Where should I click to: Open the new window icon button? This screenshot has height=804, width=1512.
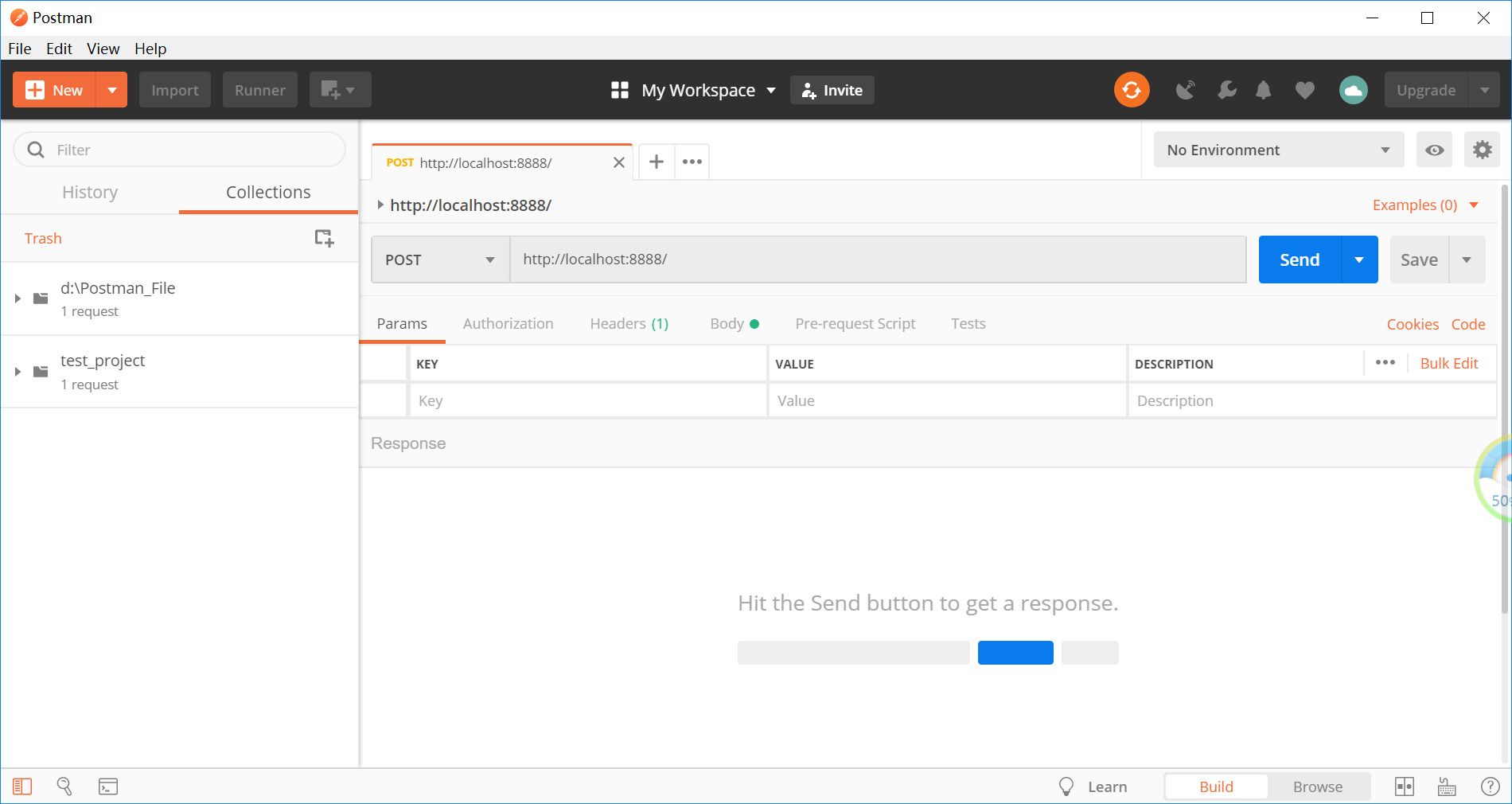tap(340, 90)
